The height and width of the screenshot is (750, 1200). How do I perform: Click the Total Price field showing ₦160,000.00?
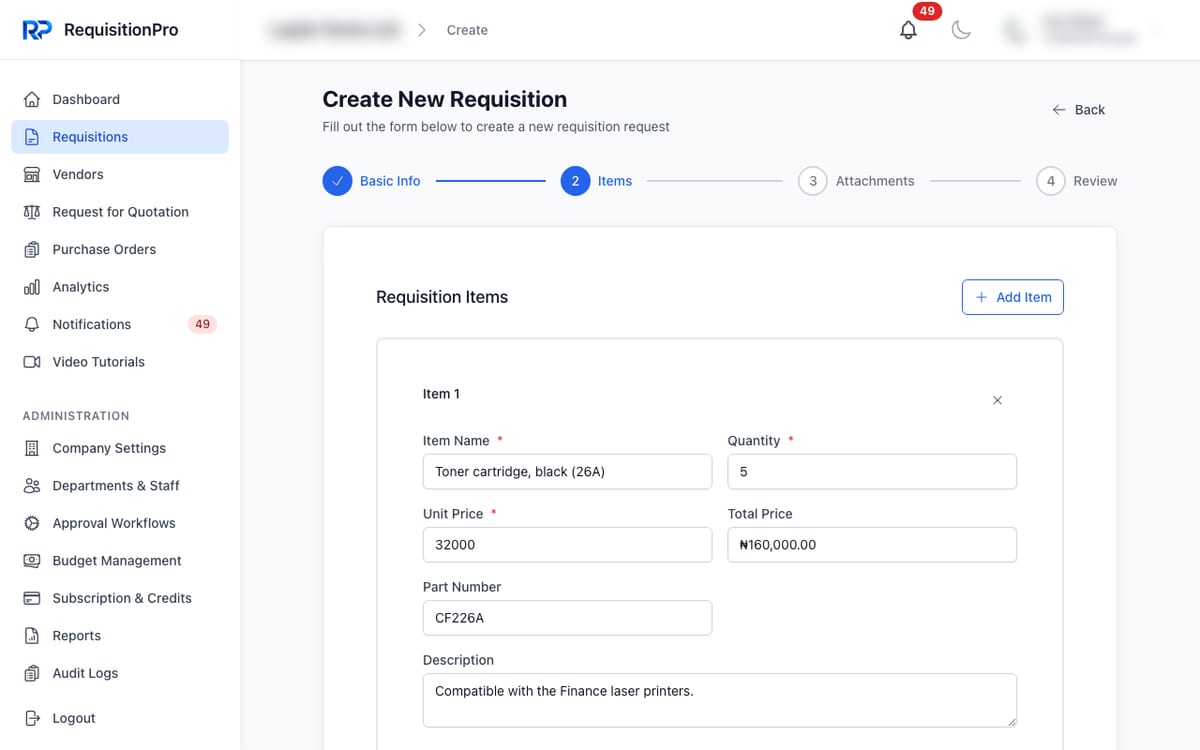(x=872, y=545)
